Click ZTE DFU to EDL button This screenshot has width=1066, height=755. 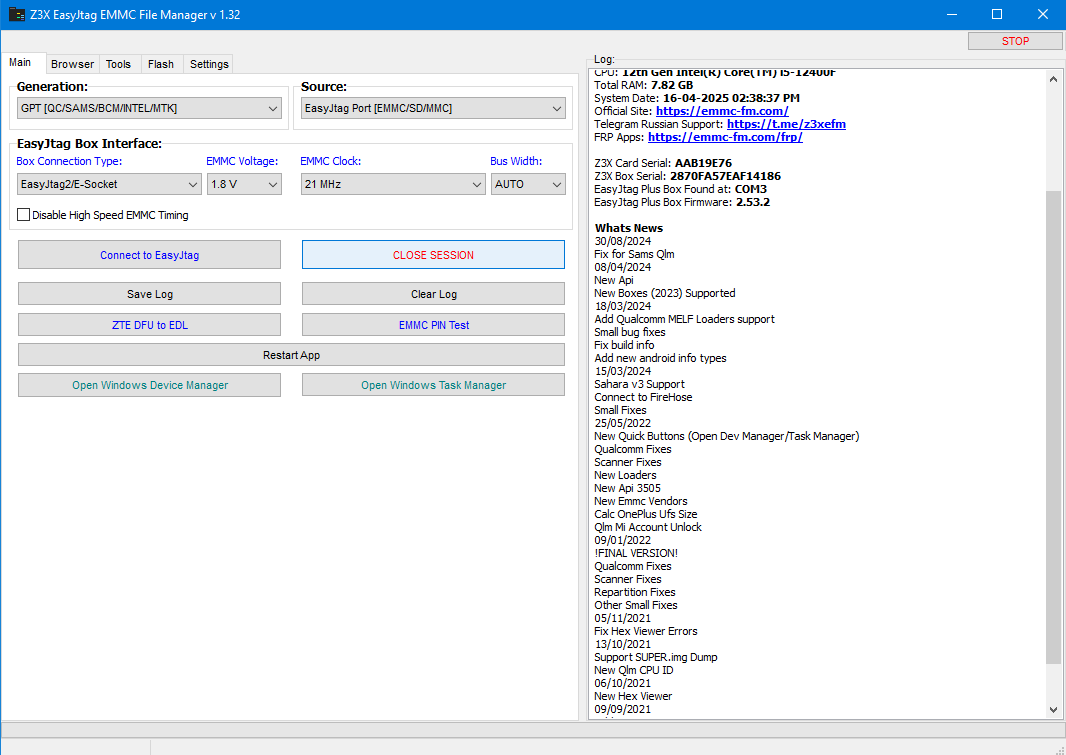[150, 325]
